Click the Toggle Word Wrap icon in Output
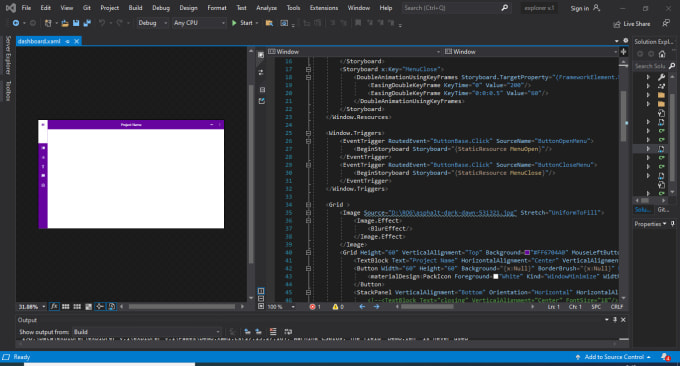The width and height of the screenshot is (680, 366). click(x=288, y=332)
